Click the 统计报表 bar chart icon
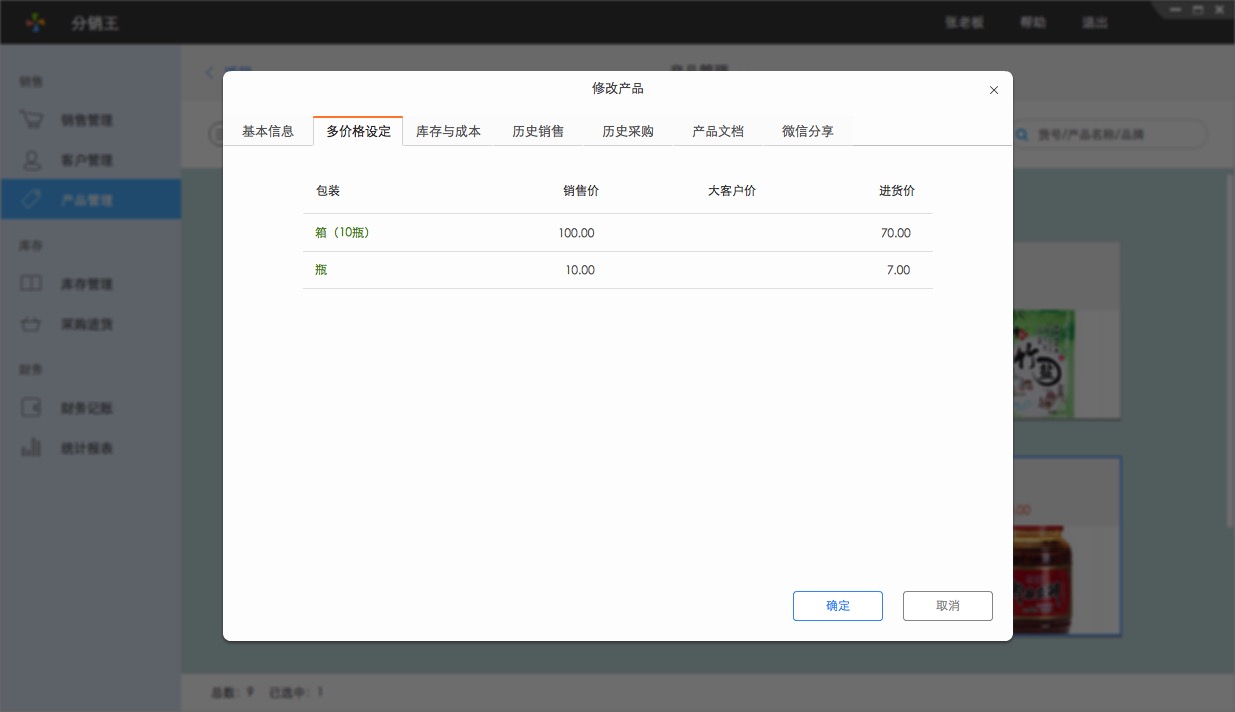 pyautogui.click(x=31, y=448)
